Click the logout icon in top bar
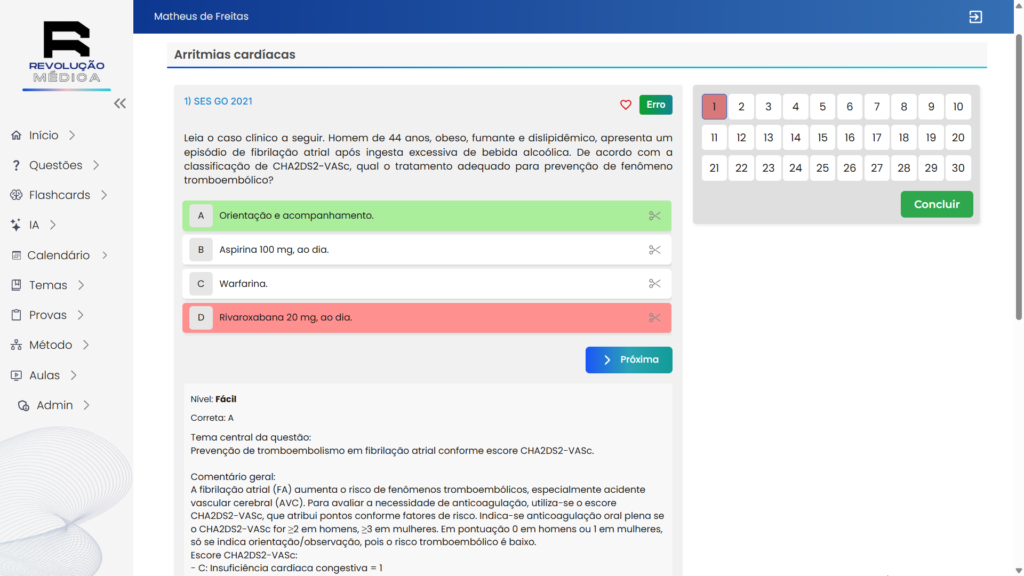This screenshot has height=576, width=1024. pos(975,17)
